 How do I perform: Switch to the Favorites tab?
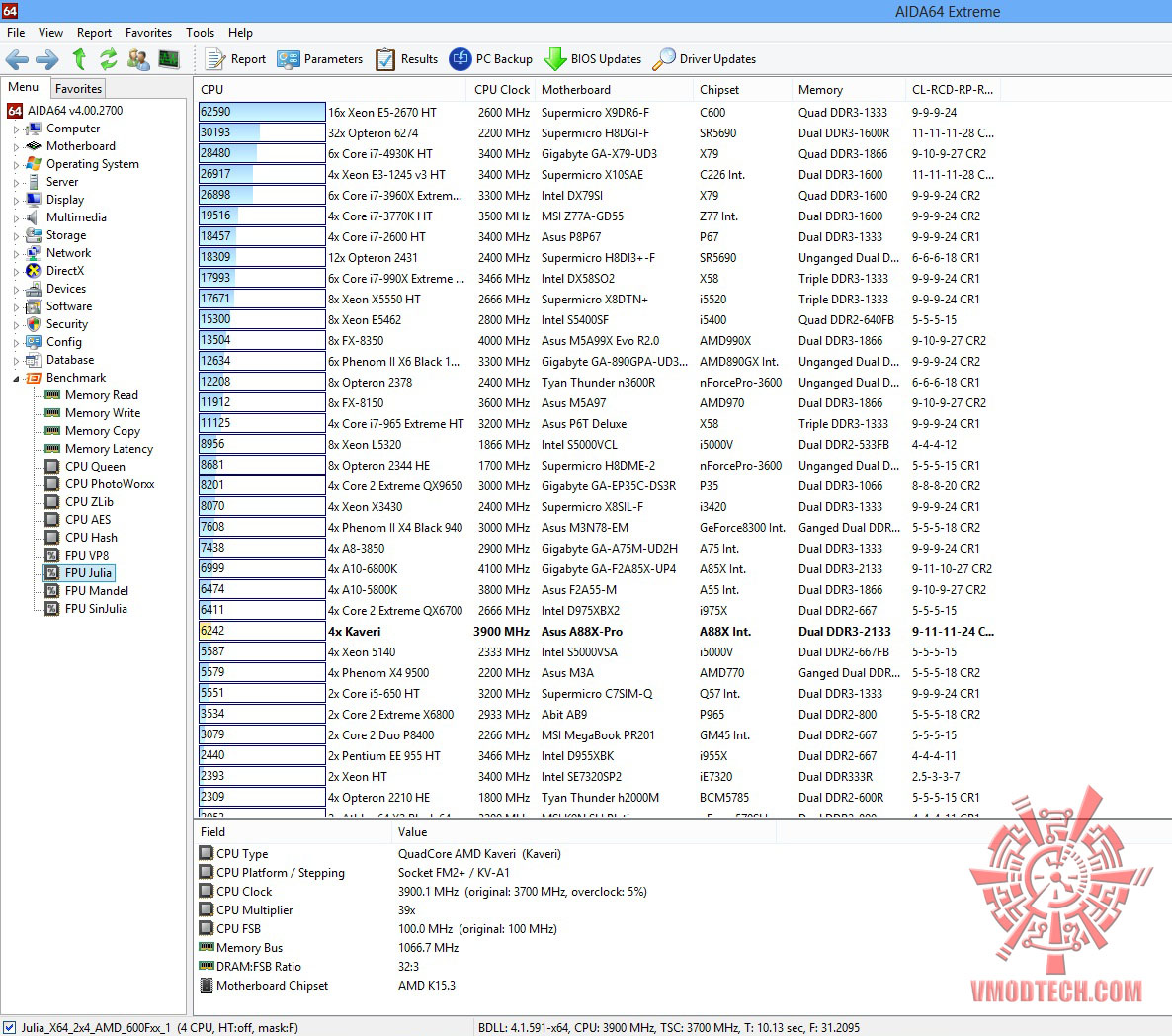(x=78, y=88)
